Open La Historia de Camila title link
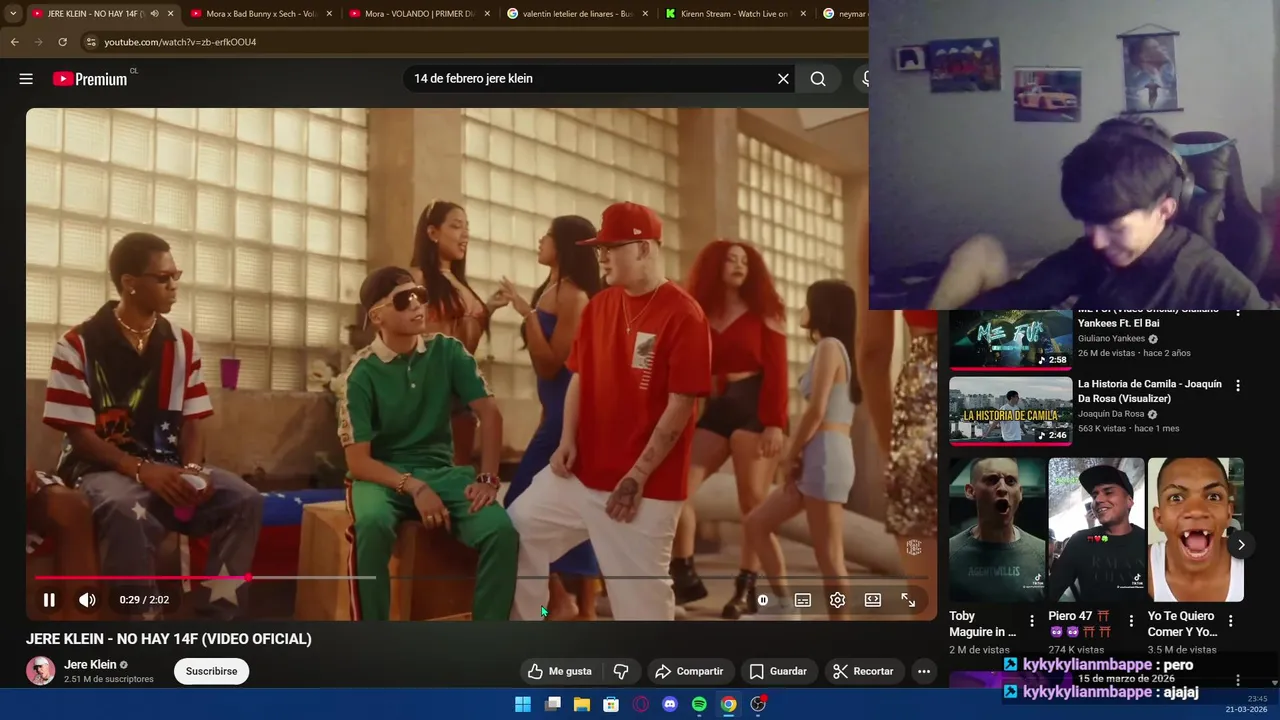1280x720 pixels. point(1150,390)
